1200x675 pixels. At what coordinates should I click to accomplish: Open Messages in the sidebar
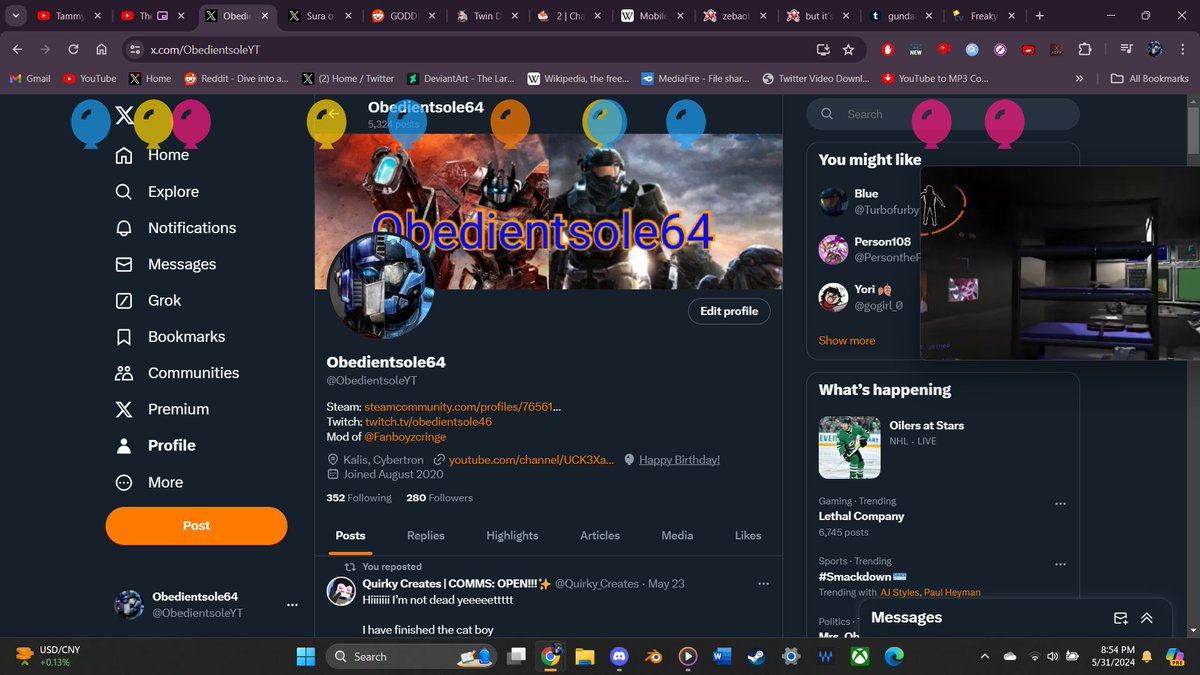(x=165, y=264)
